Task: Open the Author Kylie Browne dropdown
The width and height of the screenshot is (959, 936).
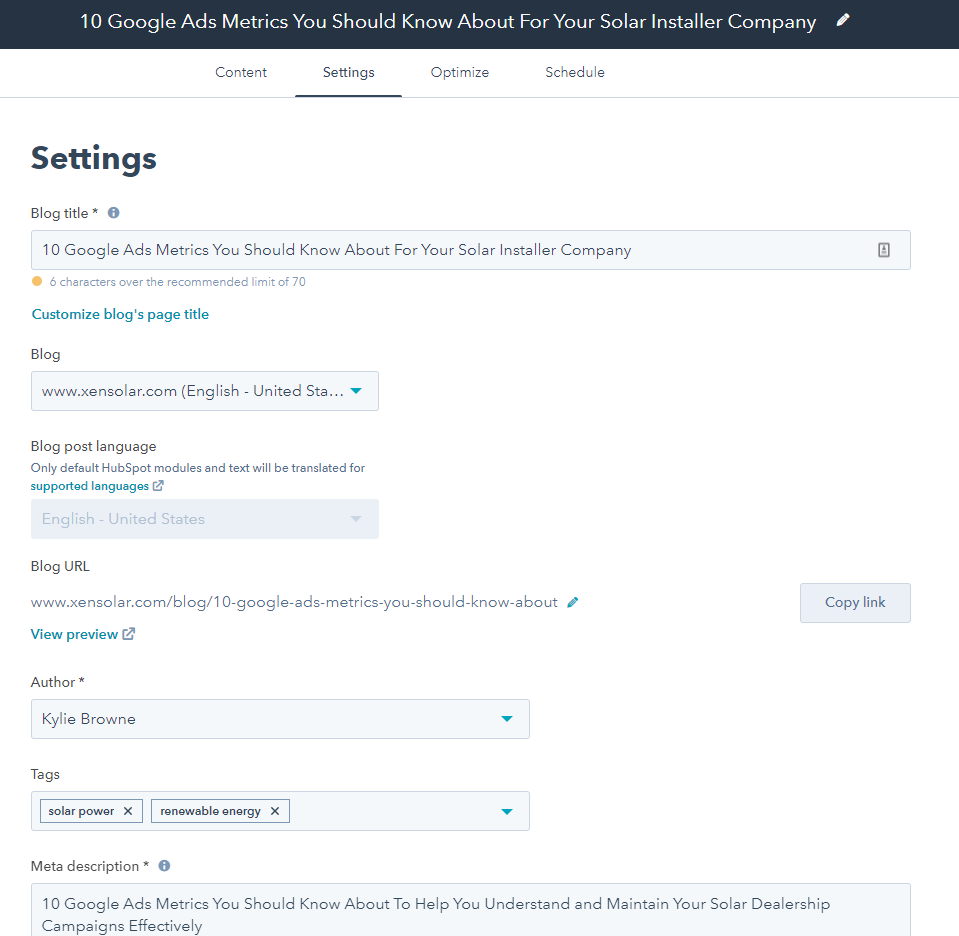Action: pyautogui.click(x=280, y=719)
